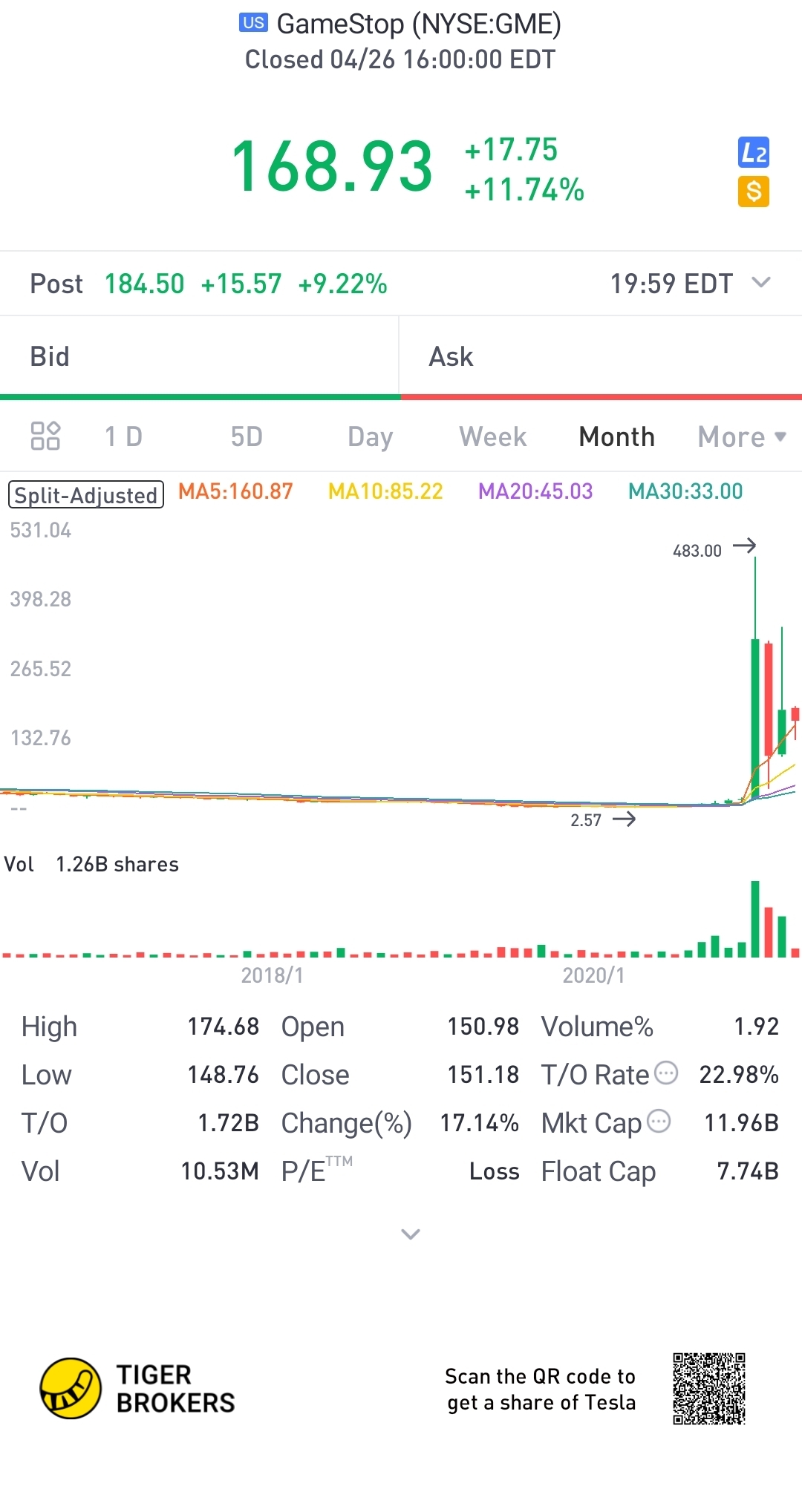
Task: Tap the 483.00 high marker on chart
Action: point(697,551)
